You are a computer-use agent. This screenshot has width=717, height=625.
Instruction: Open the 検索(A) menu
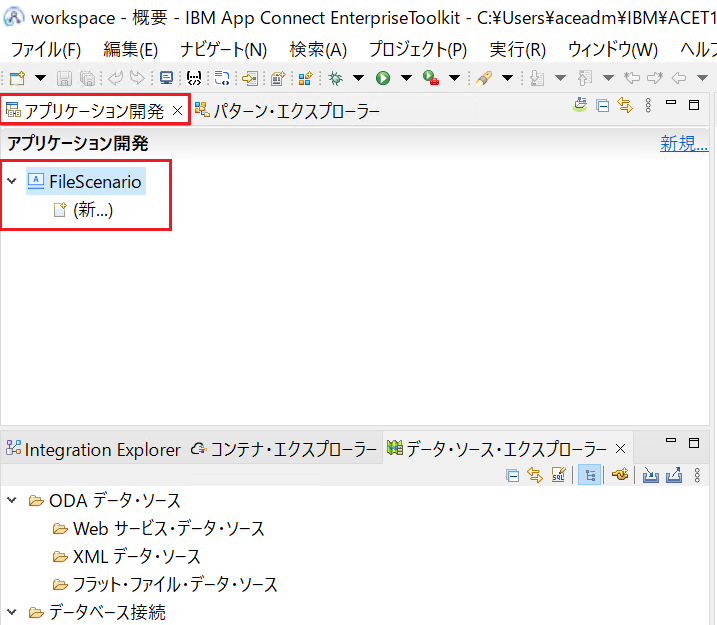click(318, 49)
